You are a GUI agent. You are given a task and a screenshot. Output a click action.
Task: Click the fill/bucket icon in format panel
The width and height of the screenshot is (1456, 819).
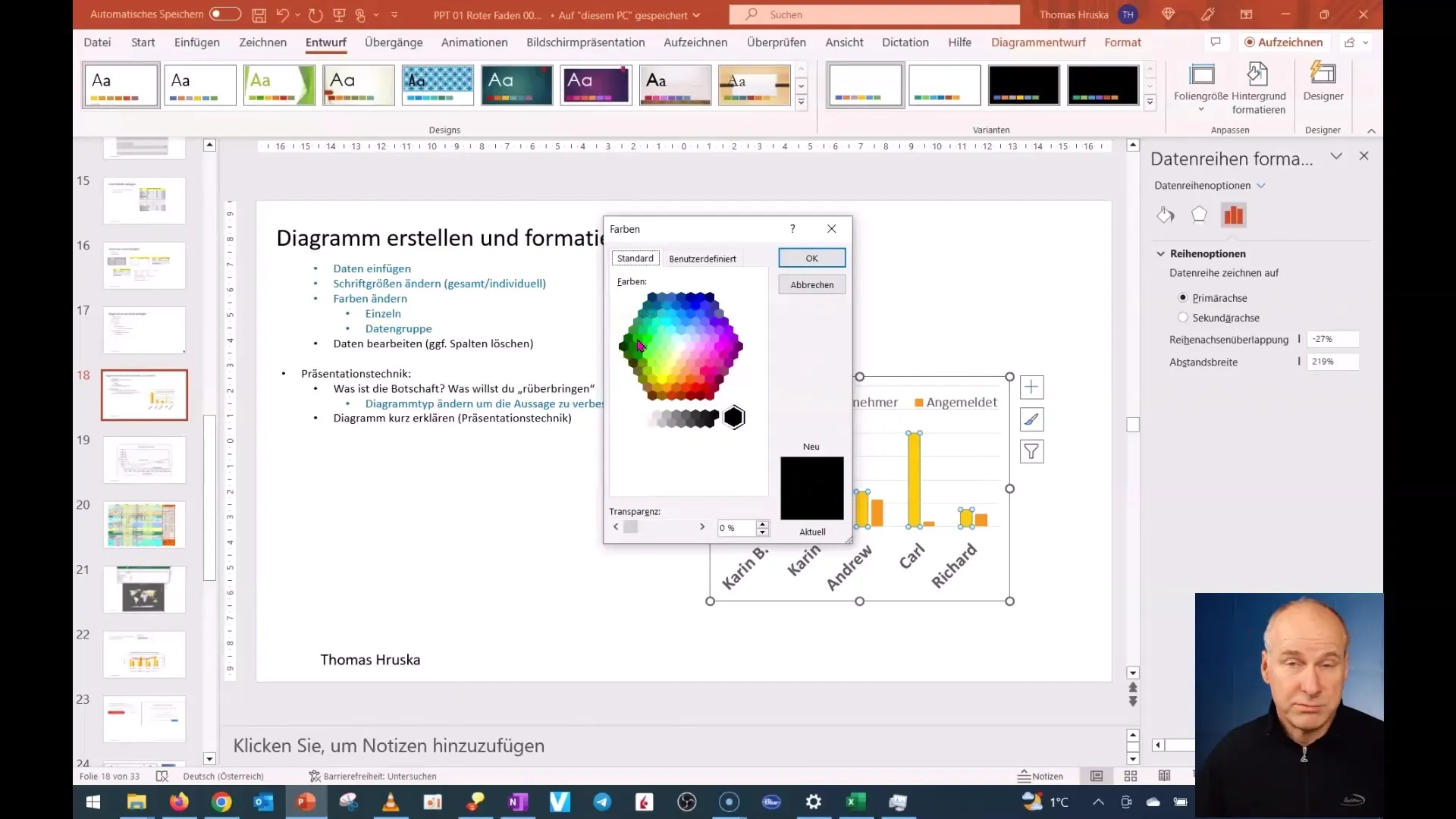pyautogui.click(x=1167, y=214)
